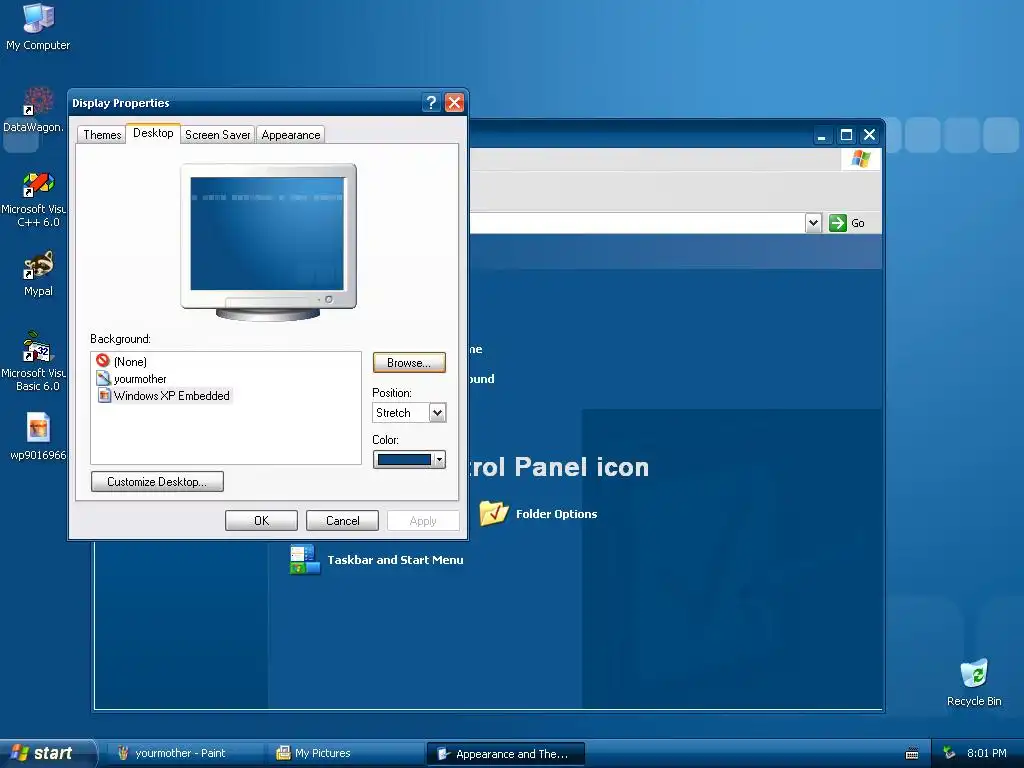The image size is (1024, 768).
Task: Click the monitor preview thumbnail
Action: (268, 242)
